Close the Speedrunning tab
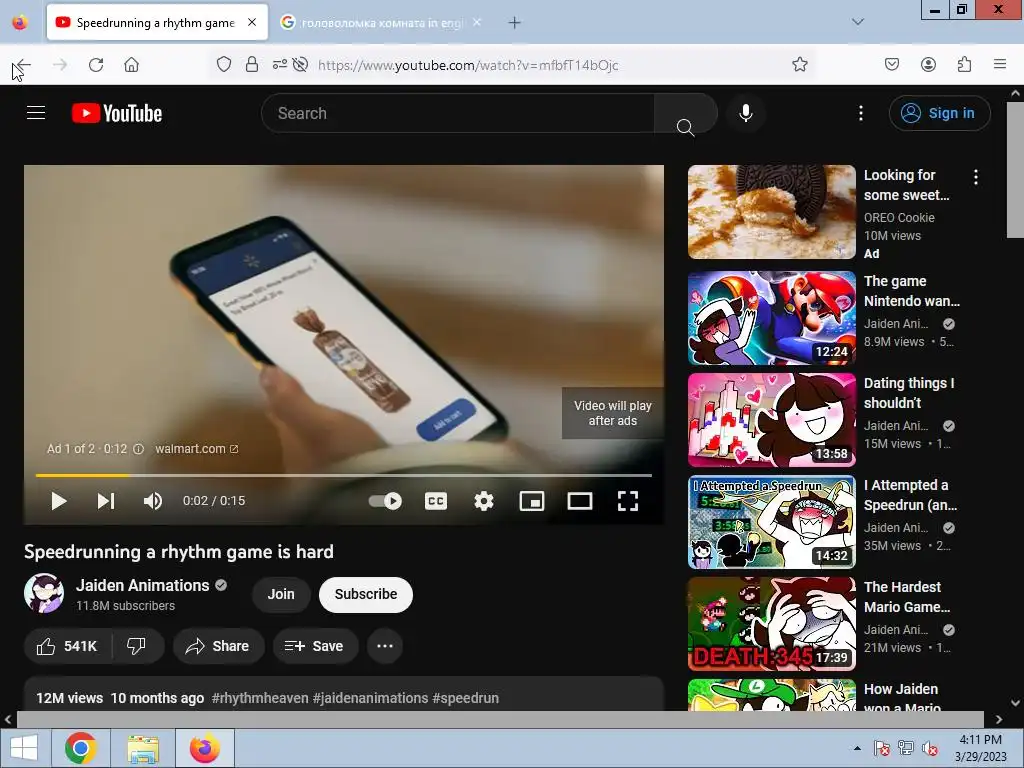Viewport: 1024px width, 768px height. tap(251, 22)
